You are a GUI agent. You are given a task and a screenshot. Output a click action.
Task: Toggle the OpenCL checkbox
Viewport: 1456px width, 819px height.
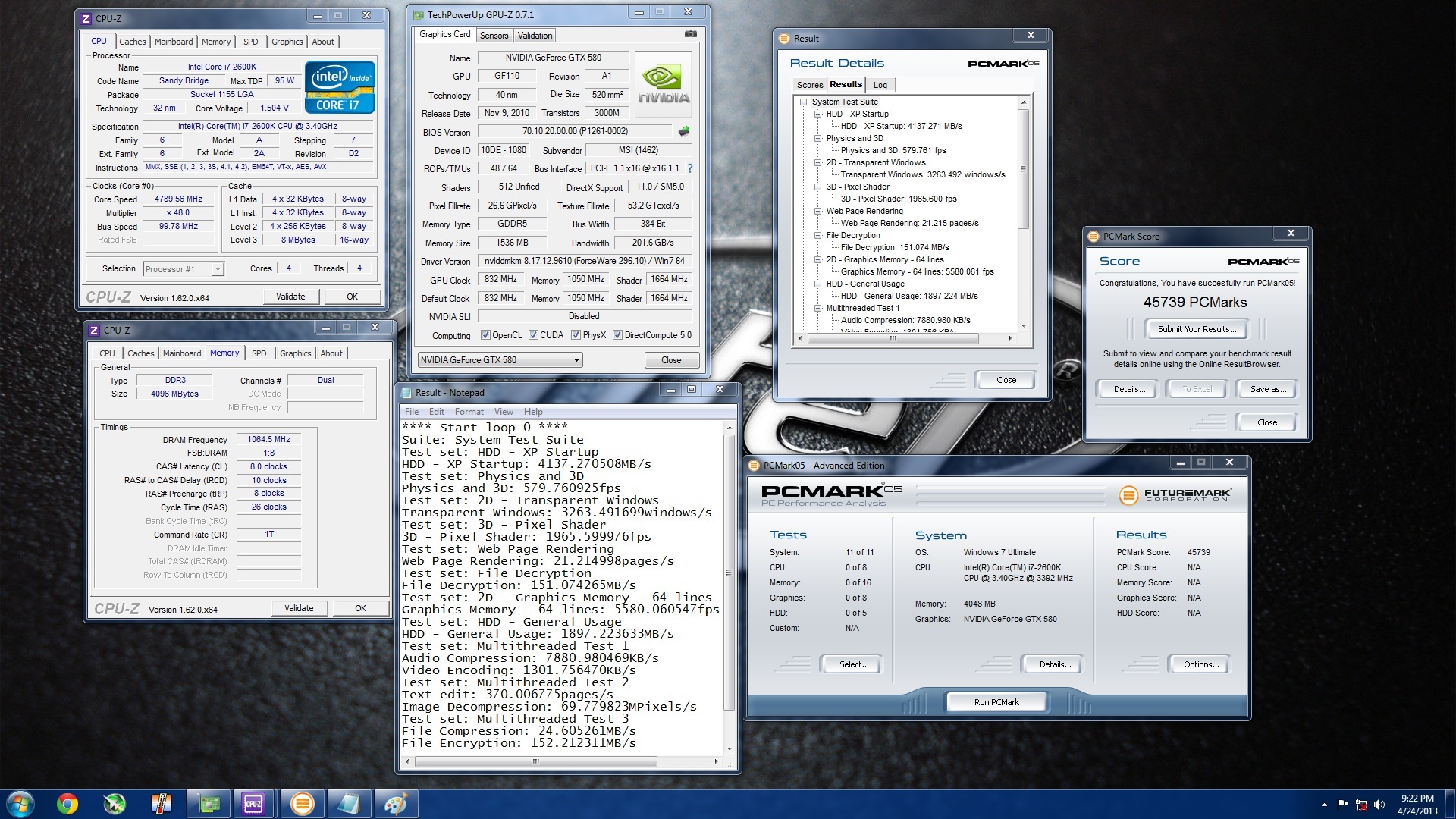(x=485, y=335)
